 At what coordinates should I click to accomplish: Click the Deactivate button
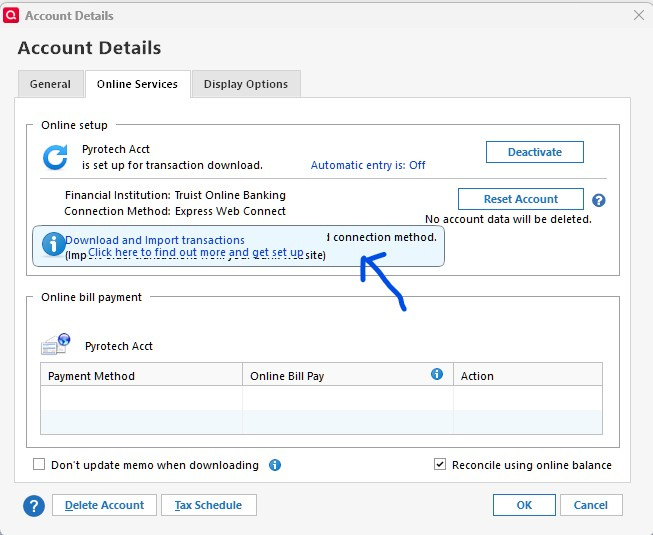(x=535, y=152)
